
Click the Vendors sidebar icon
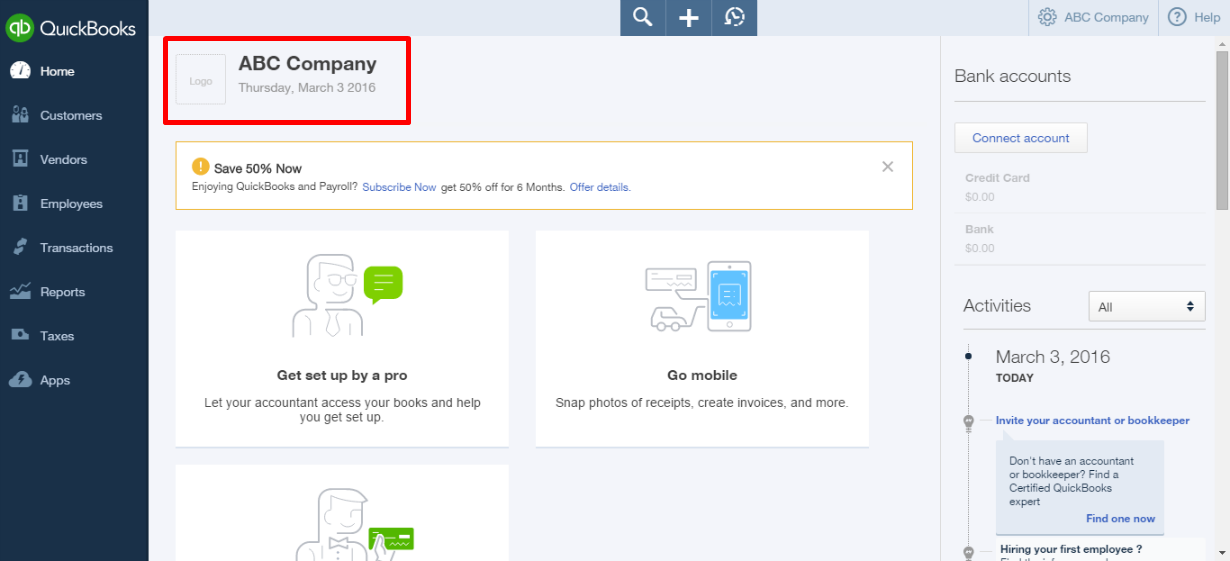[20, 159]
